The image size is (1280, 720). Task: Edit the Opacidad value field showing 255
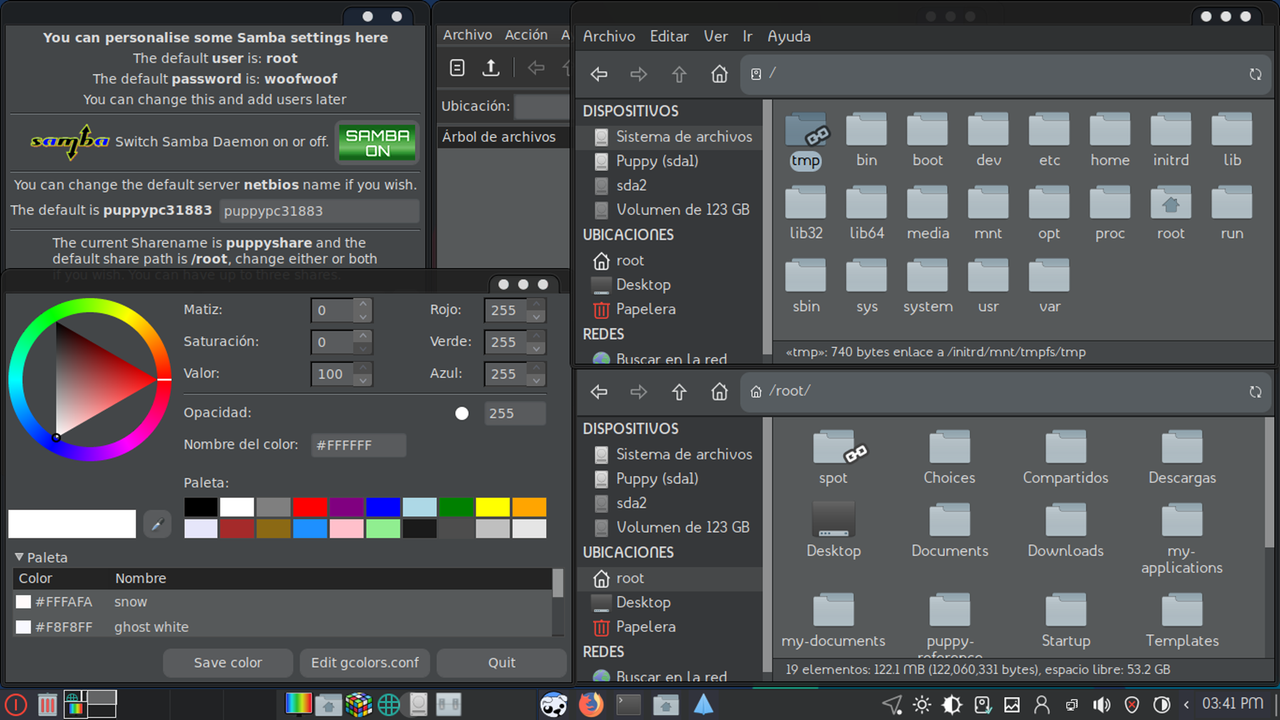(x=515, y=413)
